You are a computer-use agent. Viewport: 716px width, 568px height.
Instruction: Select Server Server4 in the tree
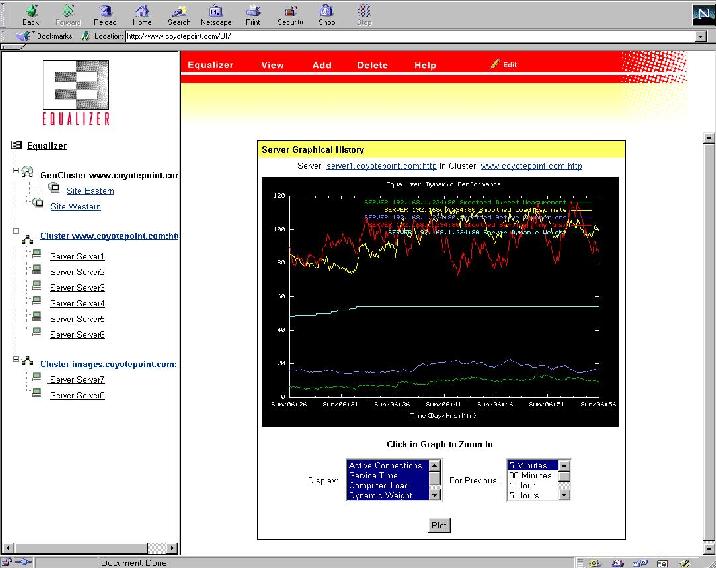point(77,303)
